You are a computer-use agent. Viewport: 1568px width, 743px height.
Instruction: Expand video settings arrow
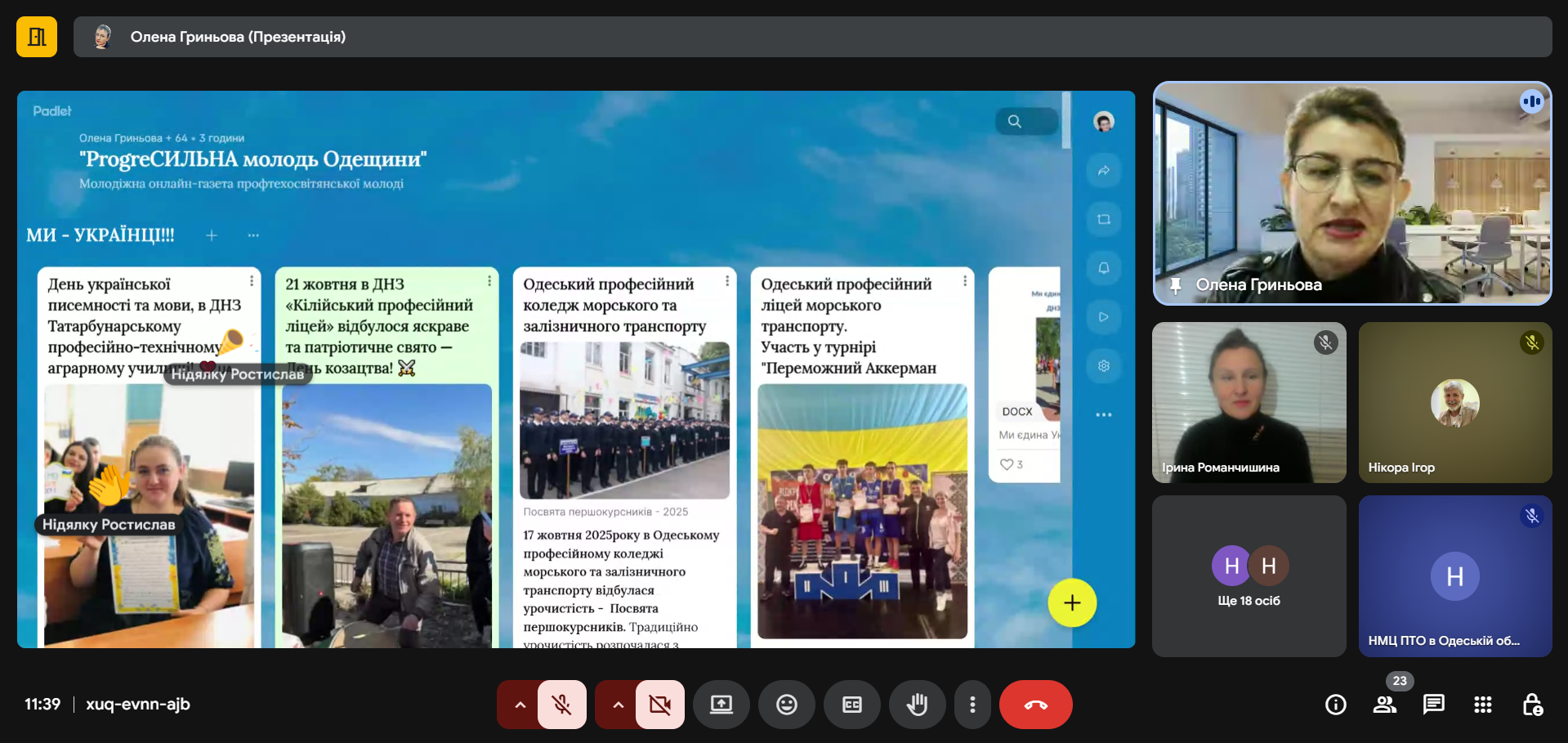pyautogui.click(x=618, y=704)
